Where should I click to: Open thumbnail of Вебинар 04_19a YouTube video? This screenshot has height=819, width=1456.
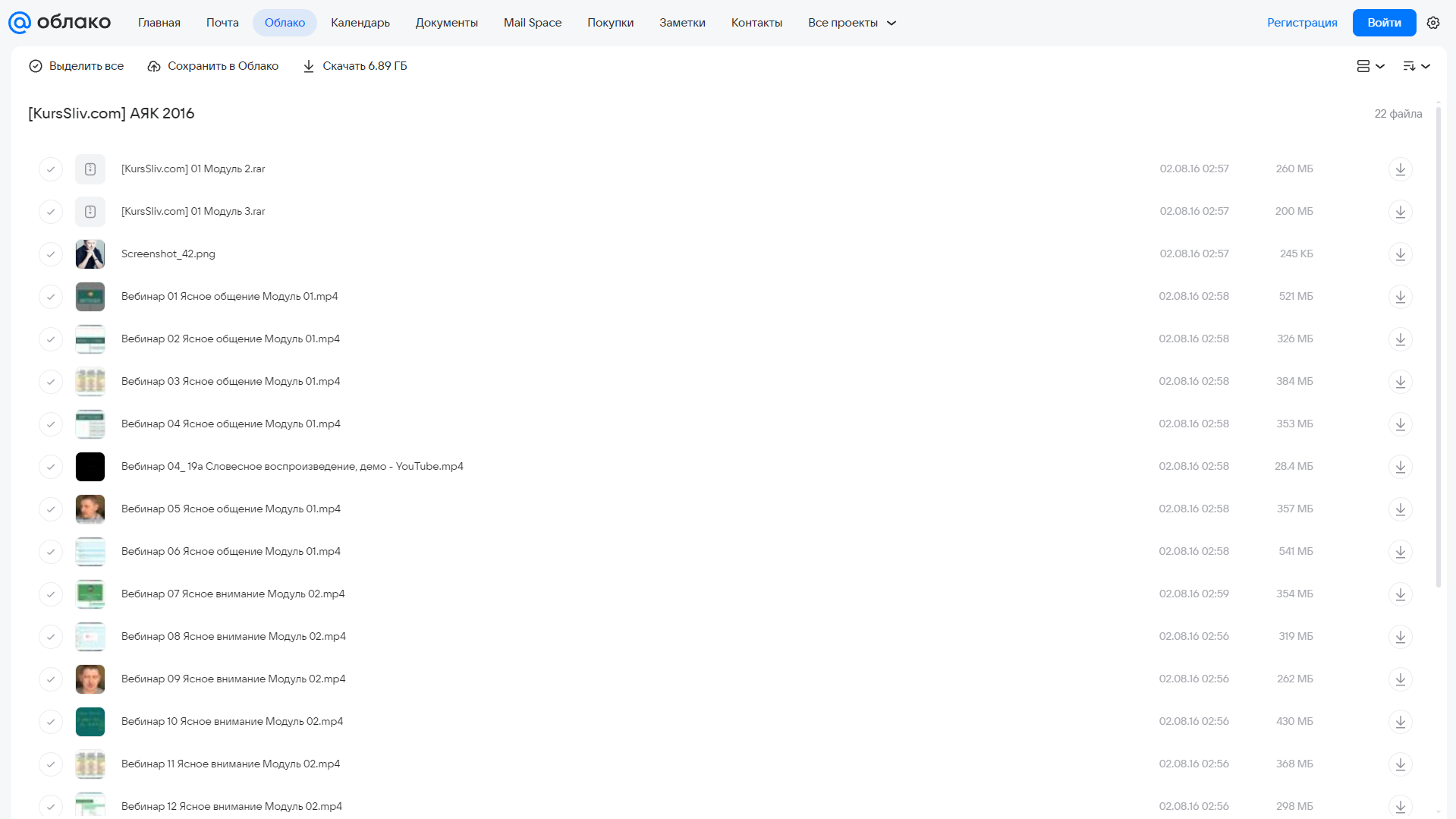90,466
